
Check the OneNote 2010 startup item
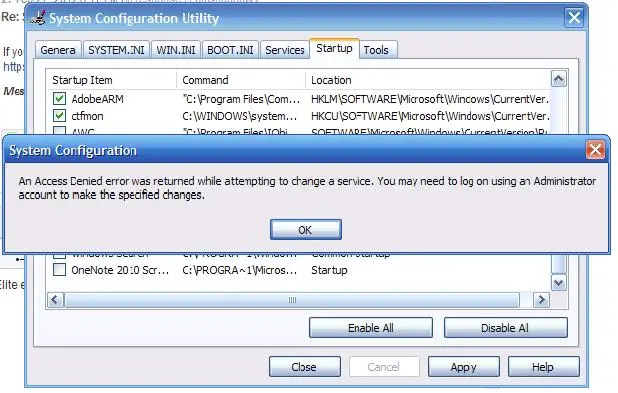click(60, 270)
